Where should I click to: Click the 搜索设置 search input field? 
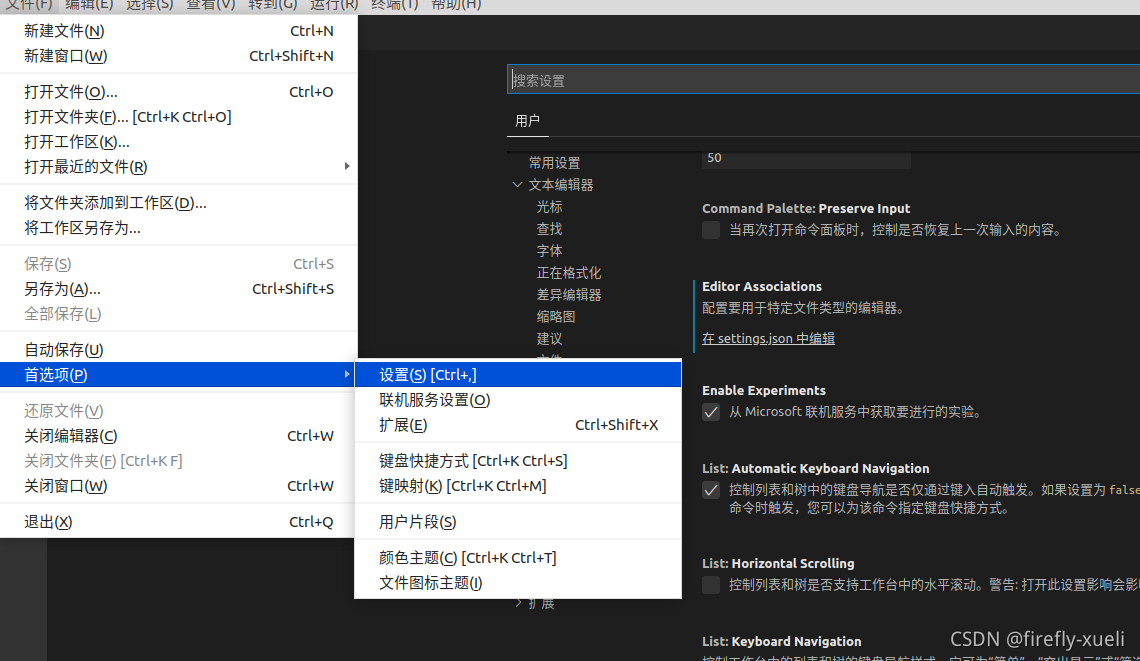click(x=700, y=78)
